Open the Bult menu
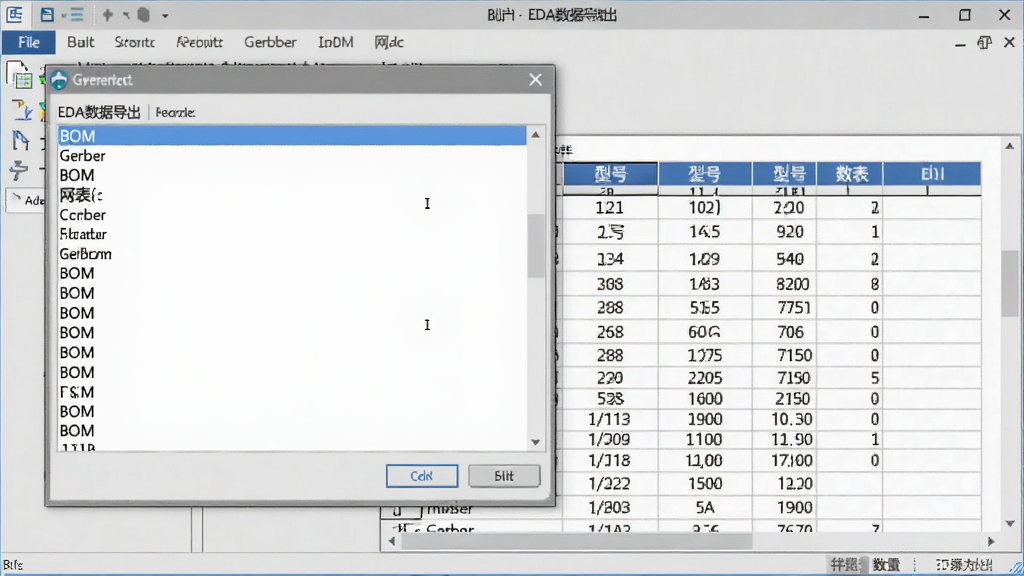 [80, 42]
